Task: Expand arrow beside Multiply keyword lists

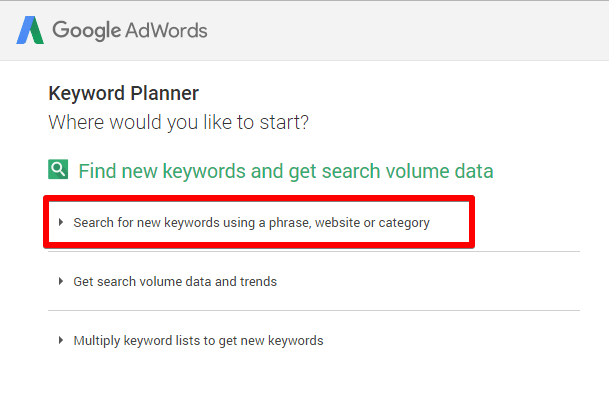Action: tap(61, 340)
